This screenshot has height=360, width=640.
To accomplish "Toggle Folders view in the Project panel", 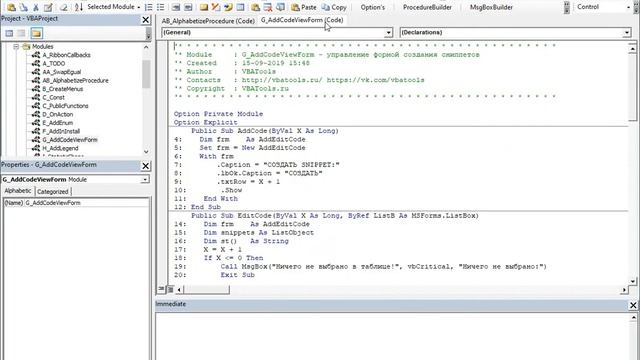I will (36, 33).
